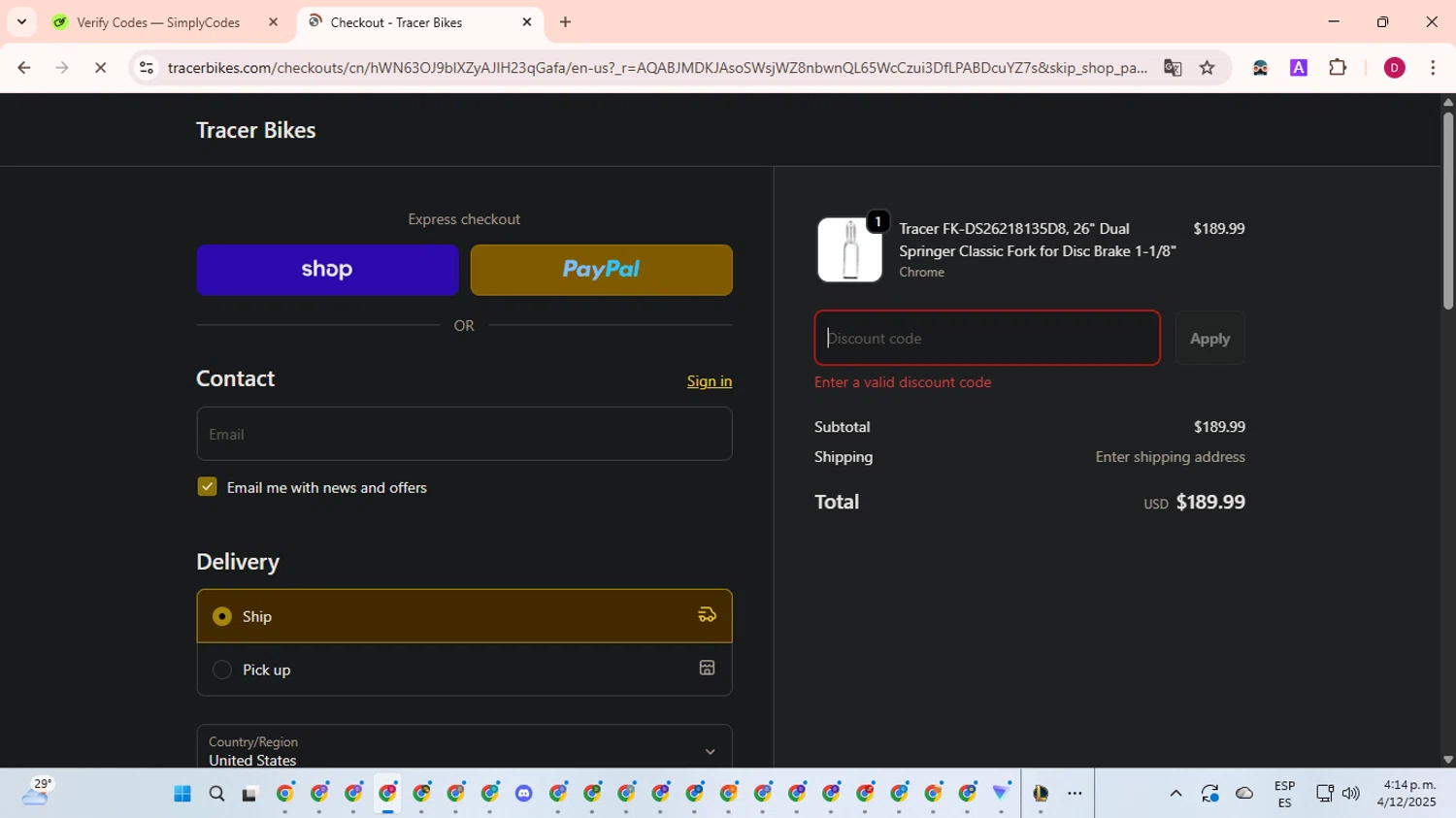This screenshot has width=1456, height=818.
Task: Open the network display tray icon
Action: 1324,794
